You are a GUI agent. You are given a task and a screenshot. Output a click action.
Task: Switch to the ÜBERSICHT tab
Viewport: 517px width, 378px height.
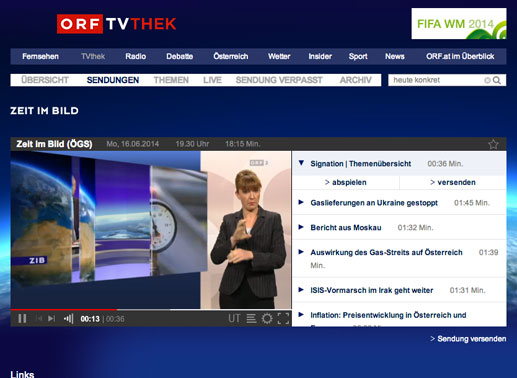[x=45, y=80]
